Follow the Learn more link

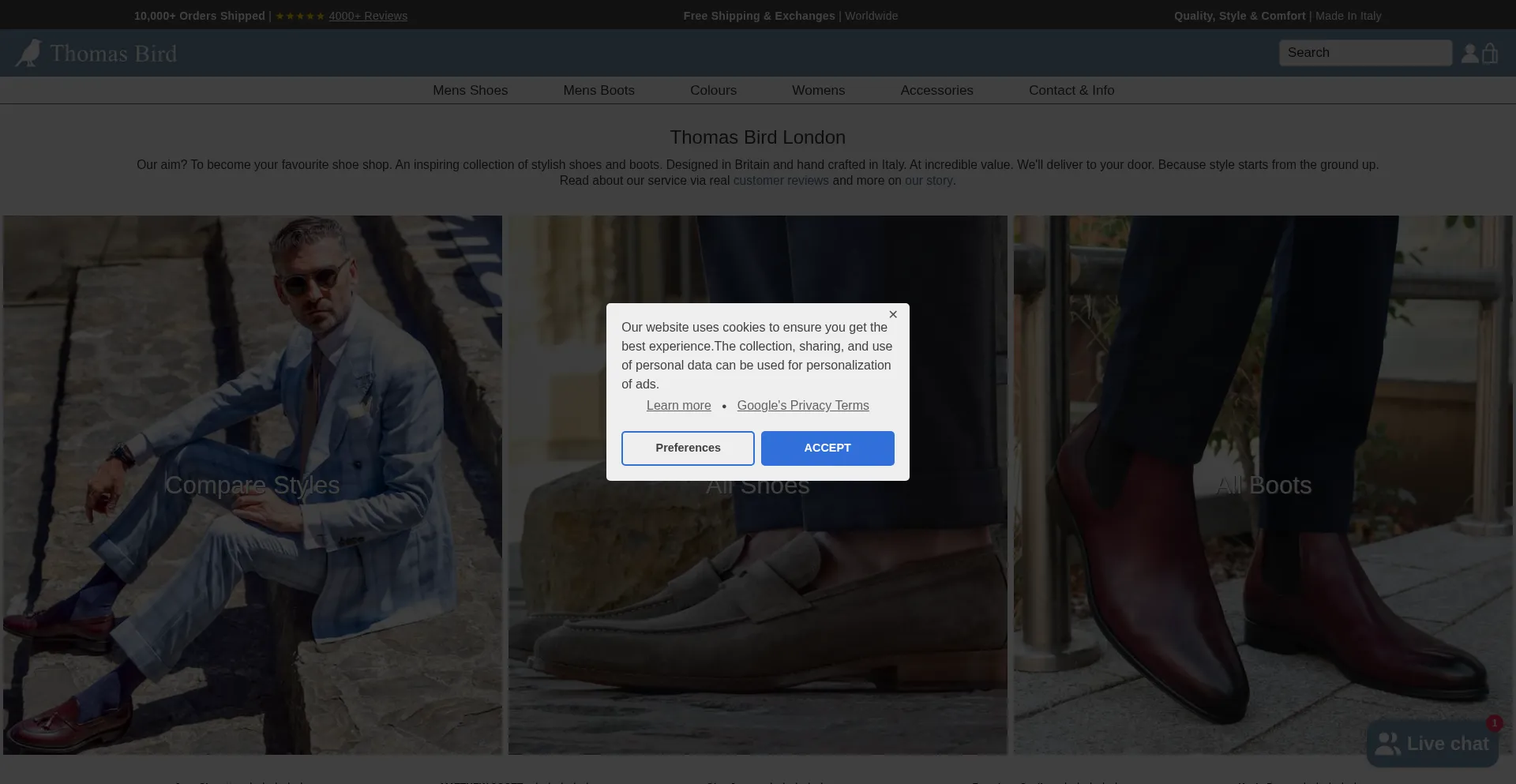click(678, 405)
